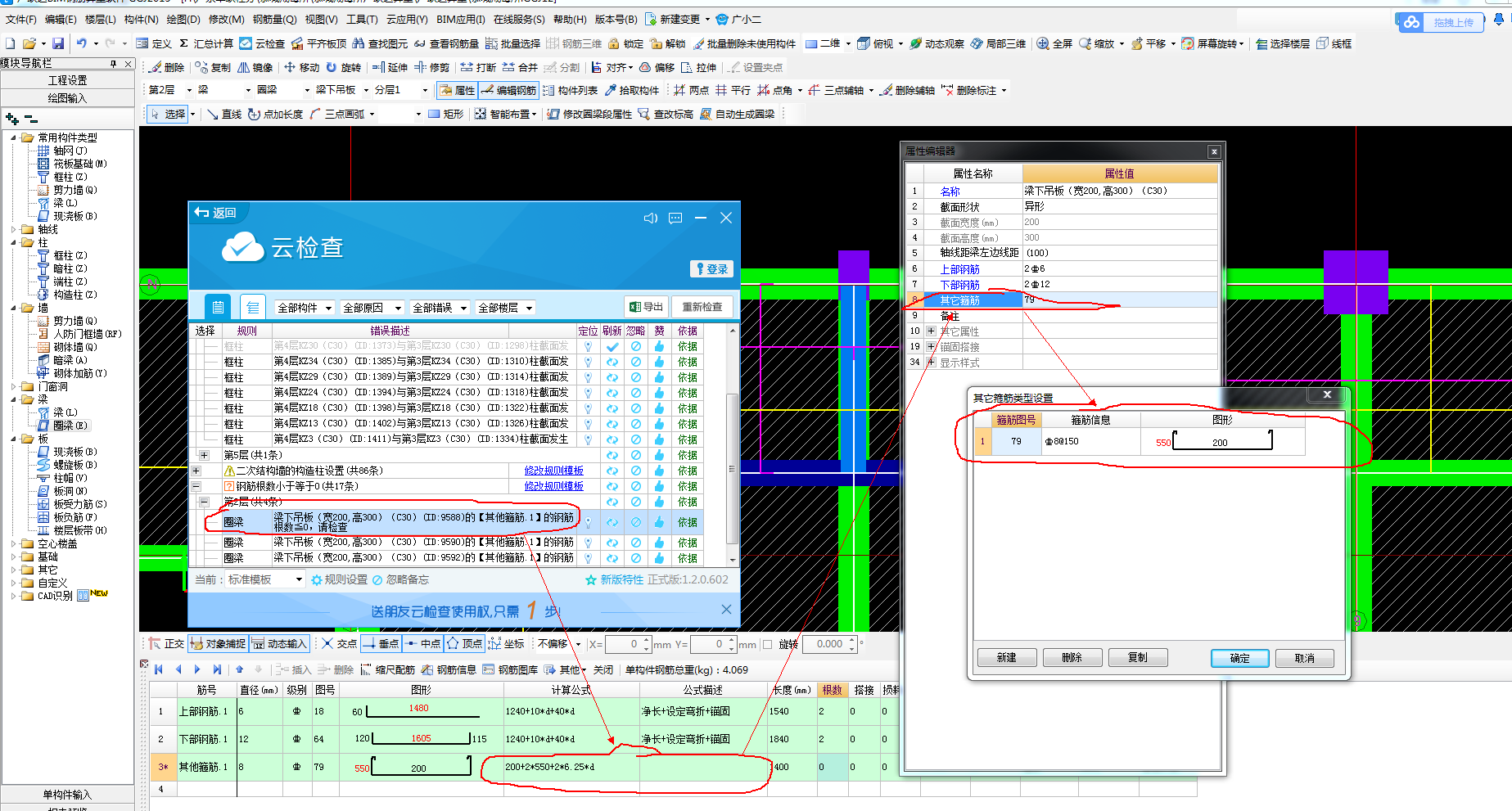Image resolution: width=1512 pixels, height=811 pixels.
Task: Check the 旋转 rotation checkbox
Action: [x=768, y=644]
